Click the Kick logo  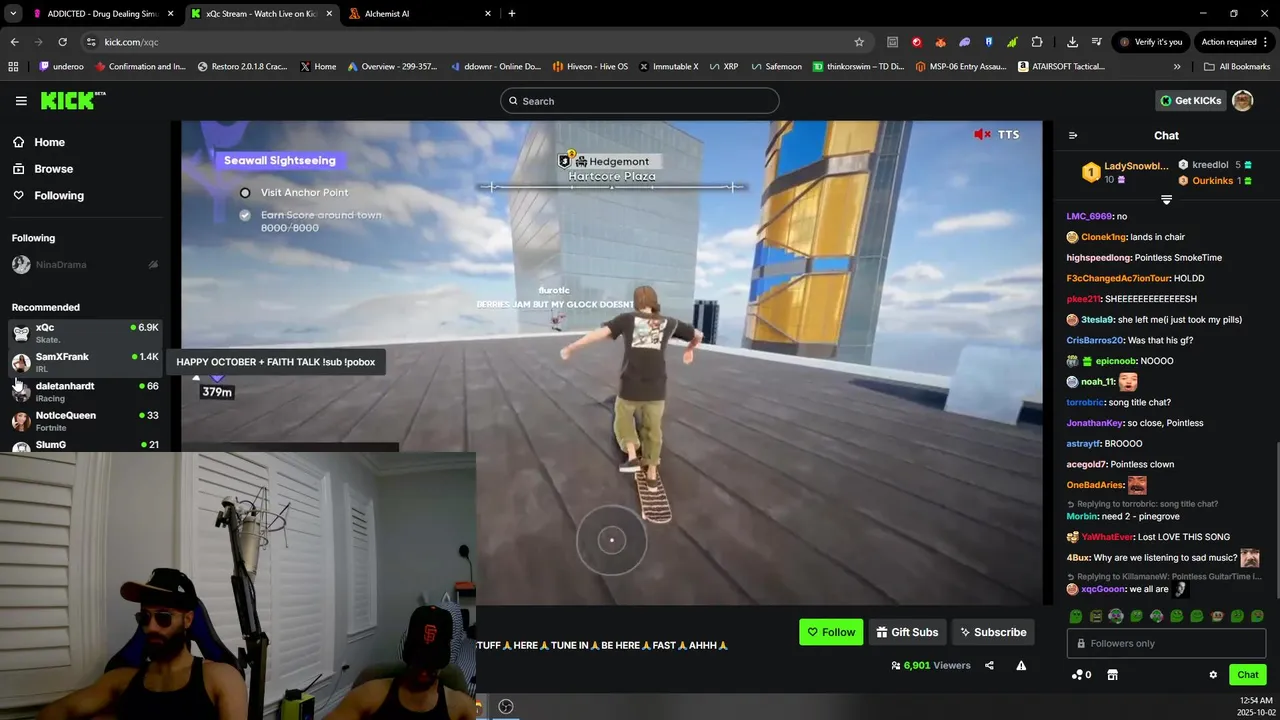coord(72,100)
